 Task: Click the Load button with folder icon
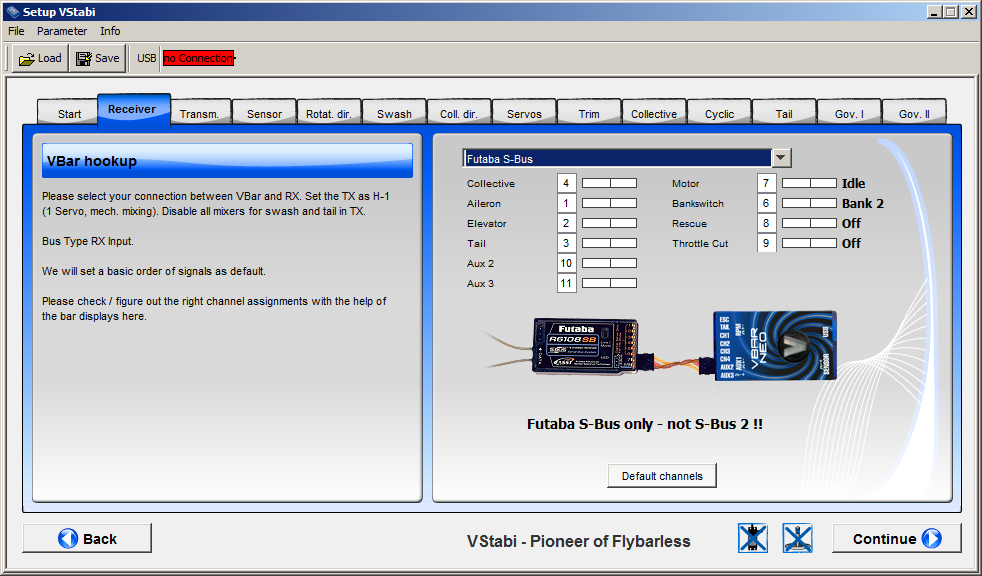tap(40, 58)
